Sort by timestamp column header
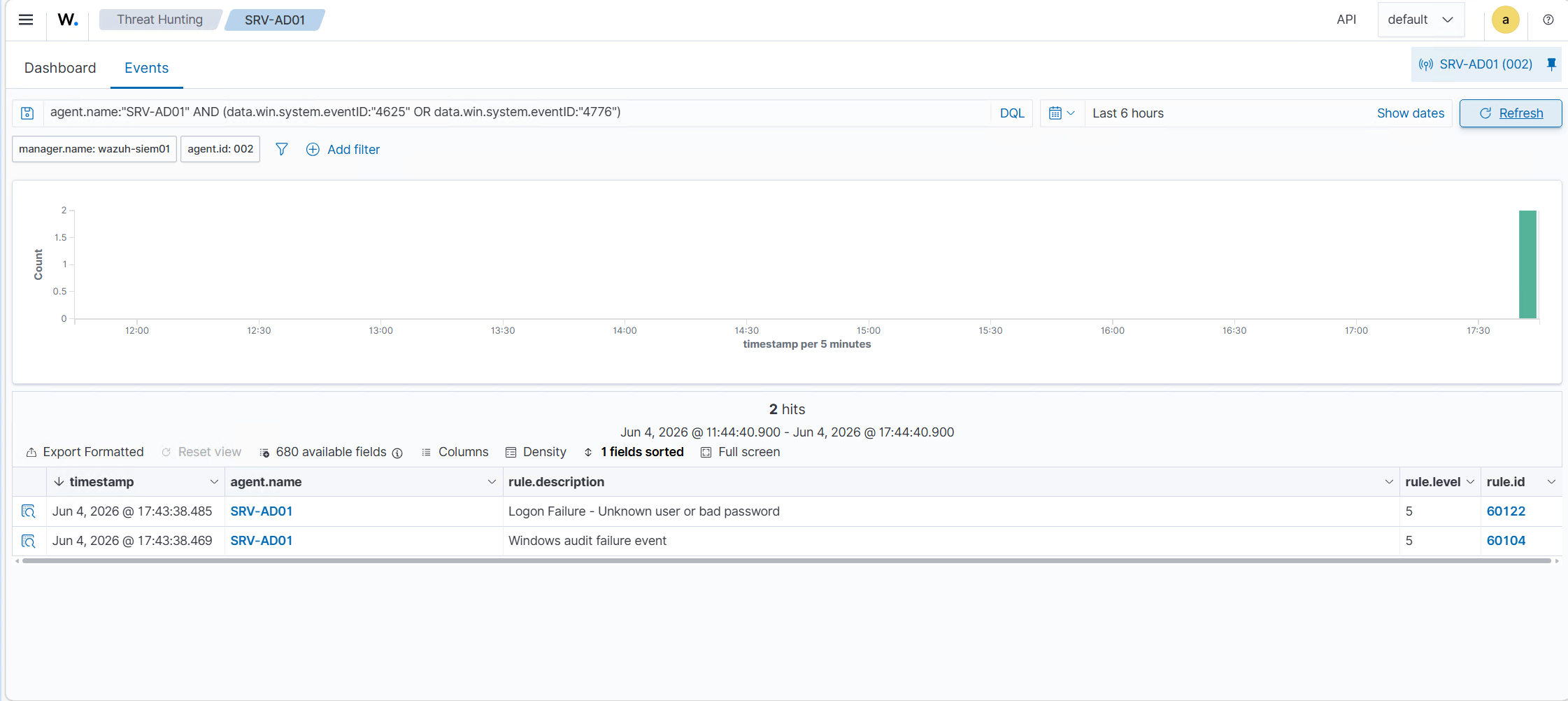Viewport: 1568px width, 701px height. tap(101, 482)
